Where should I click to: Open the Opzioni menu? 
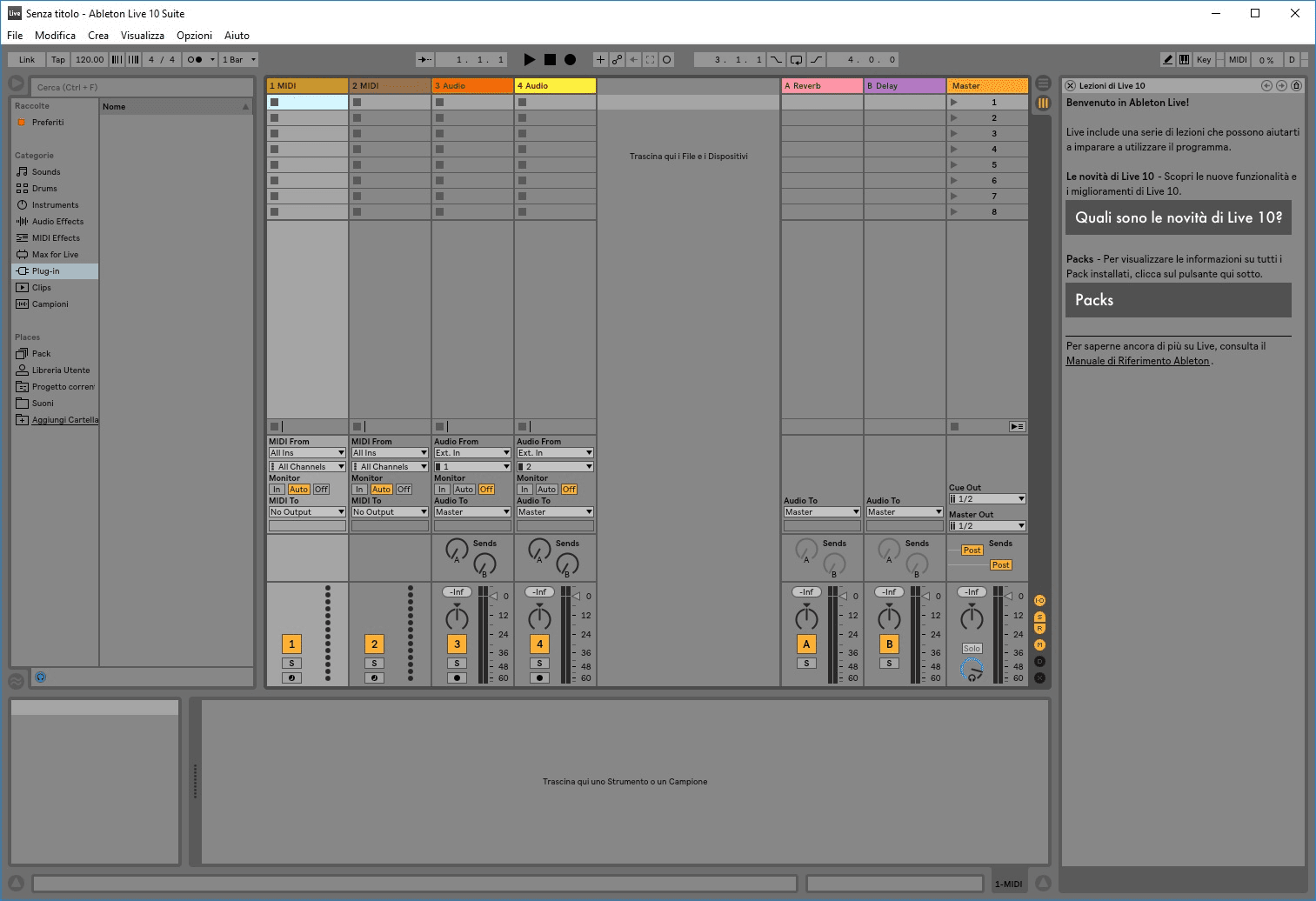tap(194, 36)
